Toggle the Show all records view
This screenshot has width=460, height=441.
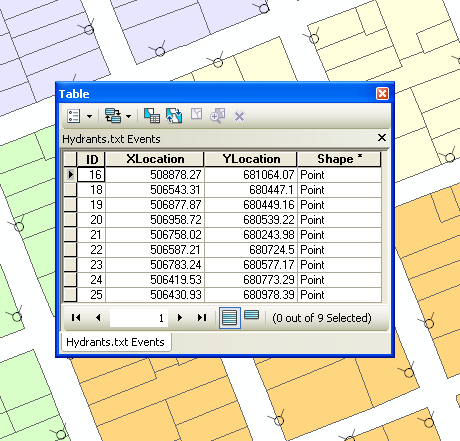coord(230,318)
